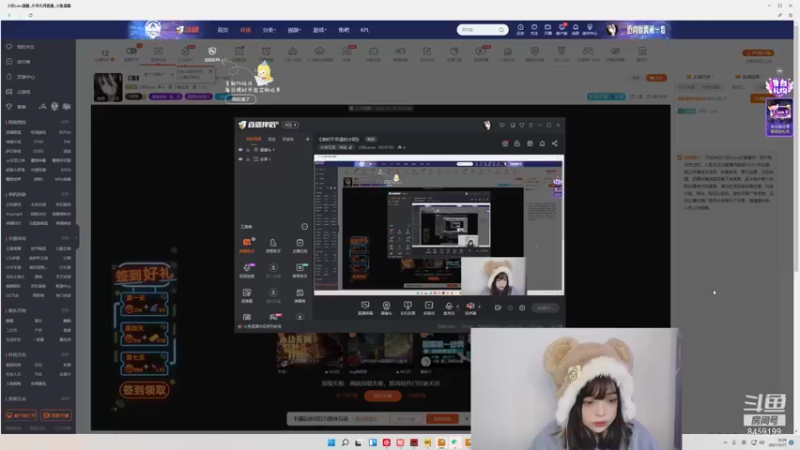The width and height of the screenshot is (800, 450).
Task: Click the magnifier search icon
Action: 502,30
